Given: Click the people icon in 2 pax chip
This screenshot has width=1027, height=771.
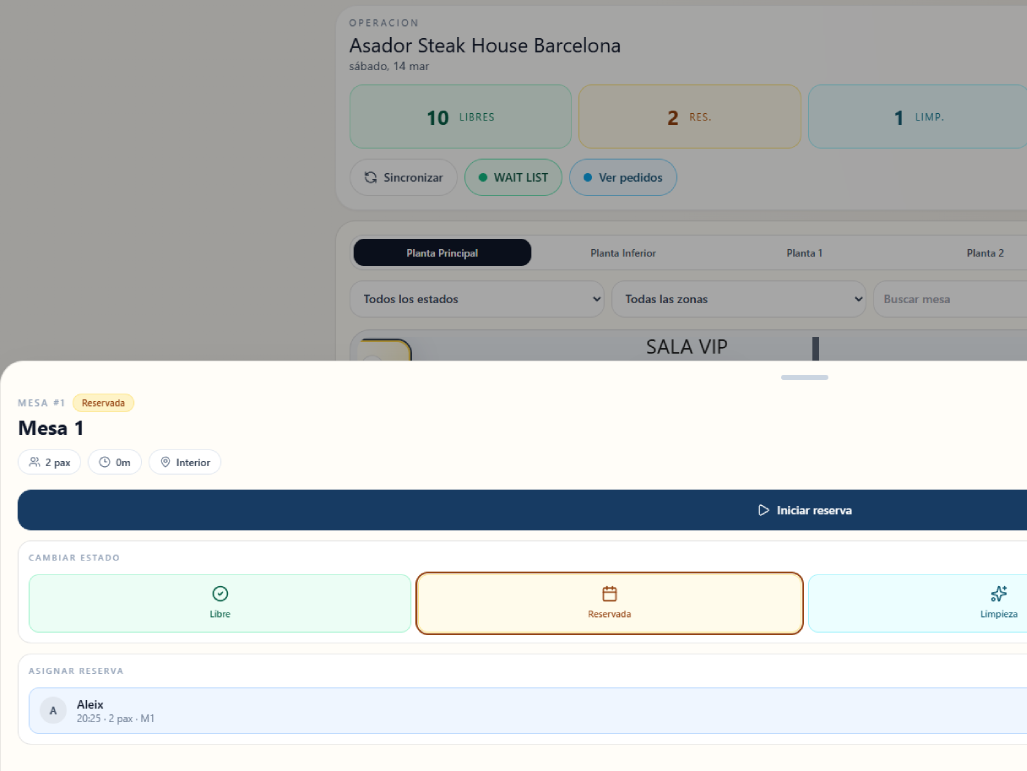Looking at the screenshot, I should [35, 462].
